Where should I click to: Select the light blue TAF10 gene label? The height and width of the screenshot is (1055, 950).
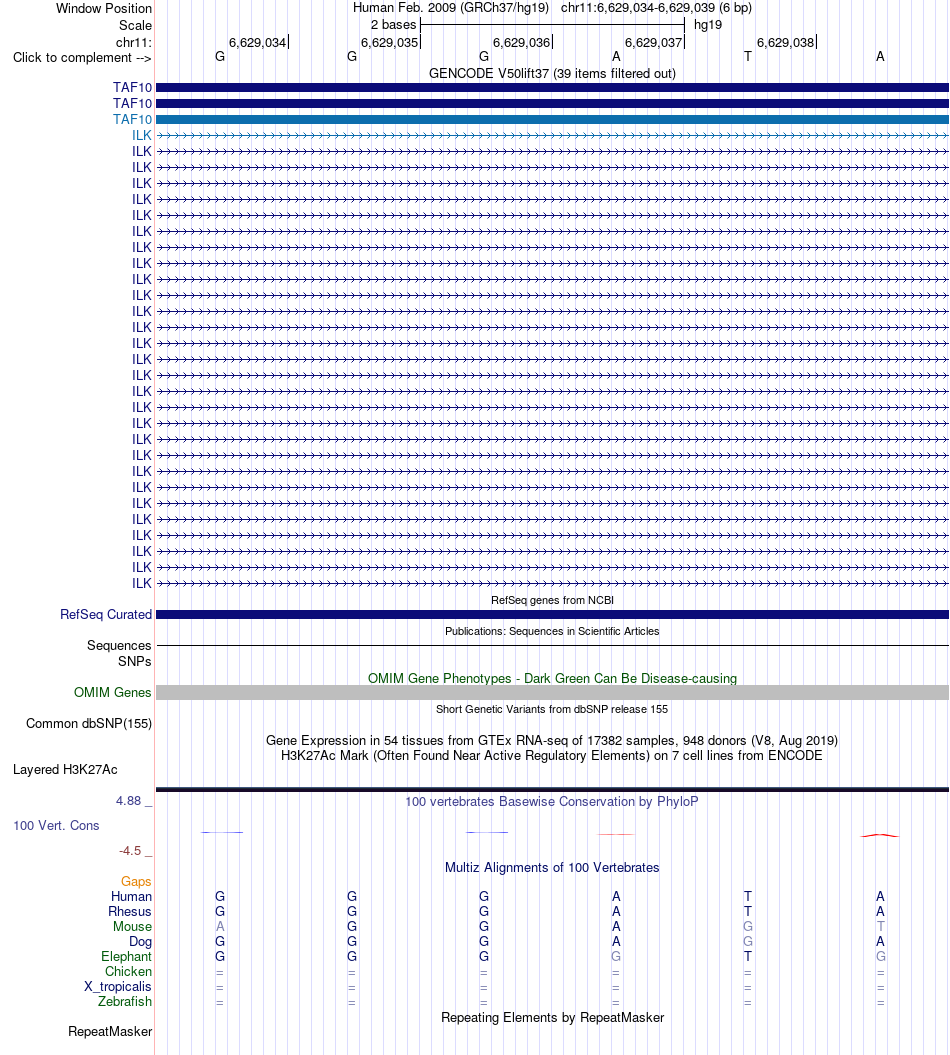[x=133, y=119]
